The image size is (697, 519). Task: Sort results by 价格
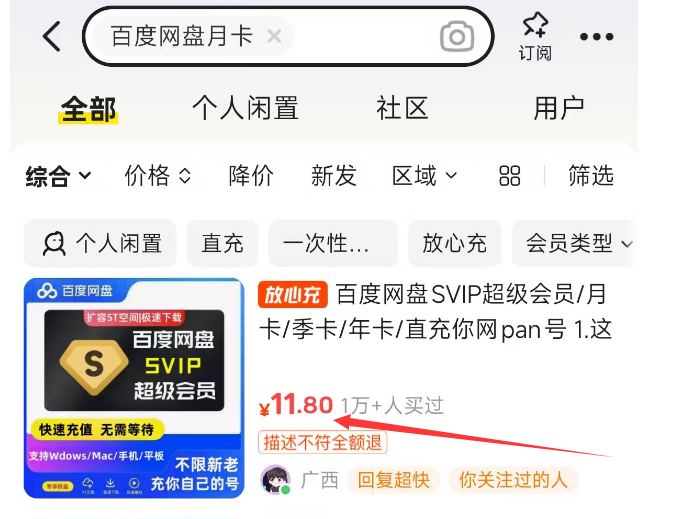(x=157, y=176)
